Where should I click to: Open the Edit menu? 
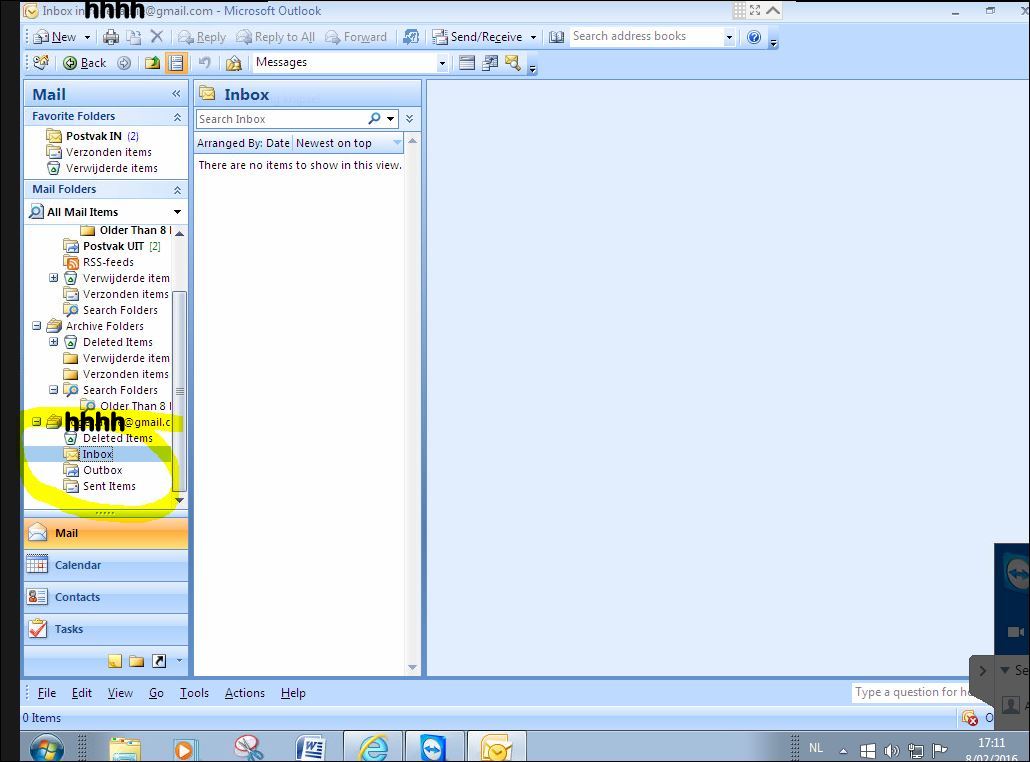tap(81, 693)
